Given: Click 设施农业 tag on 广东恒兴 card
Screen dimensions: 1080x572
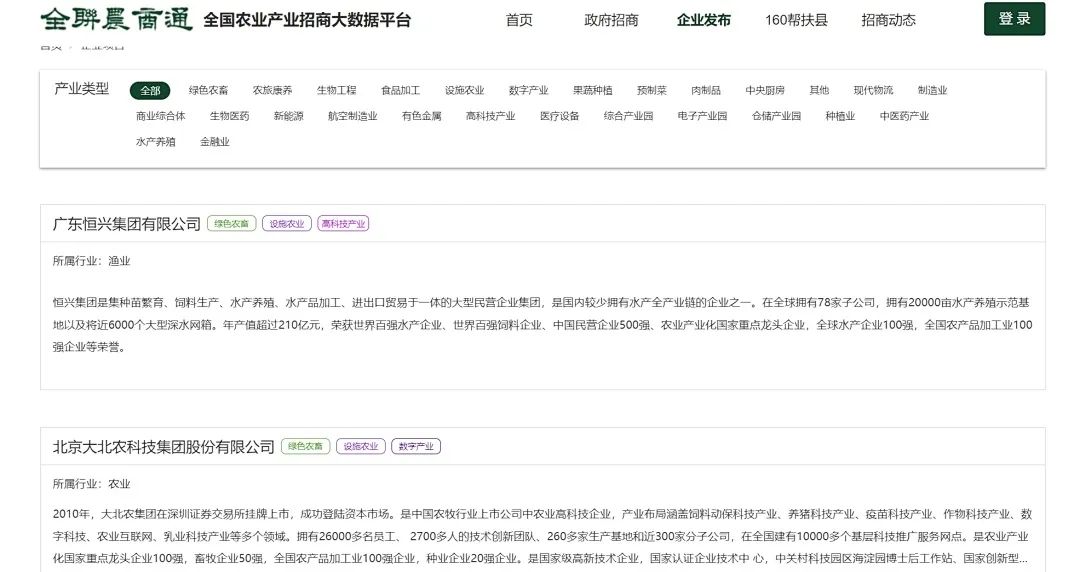Looking at the screenshot, I should pyautogui.click(x=287, y=223).
